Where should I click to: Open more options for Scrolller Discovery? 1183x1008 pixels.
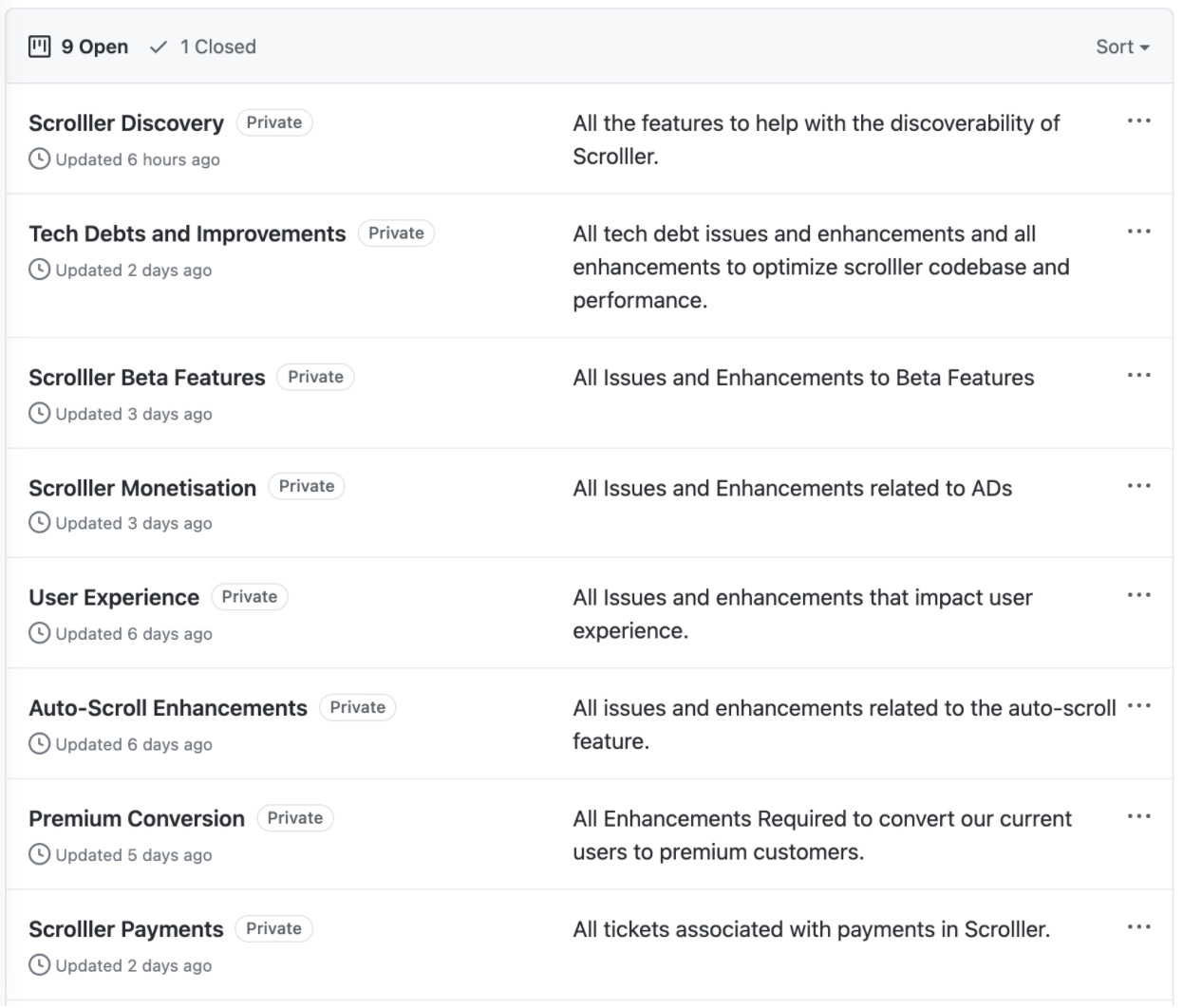coord(1138,121)
